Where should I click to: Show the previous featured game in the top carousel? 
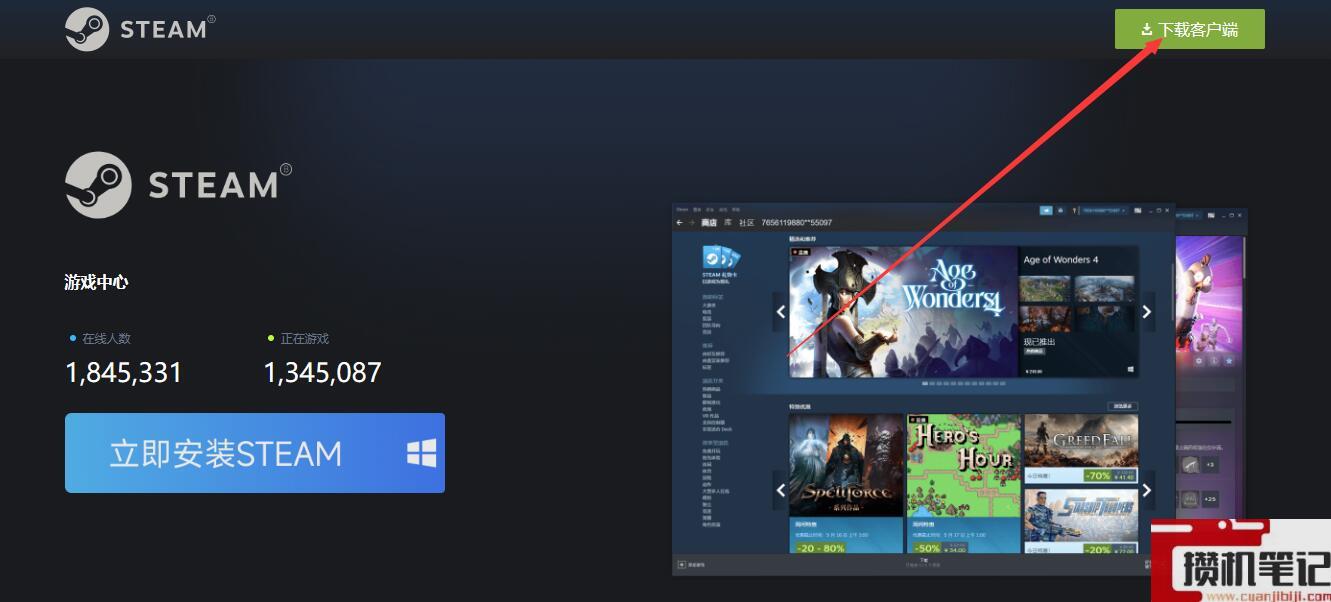click(x=781, y=311)
